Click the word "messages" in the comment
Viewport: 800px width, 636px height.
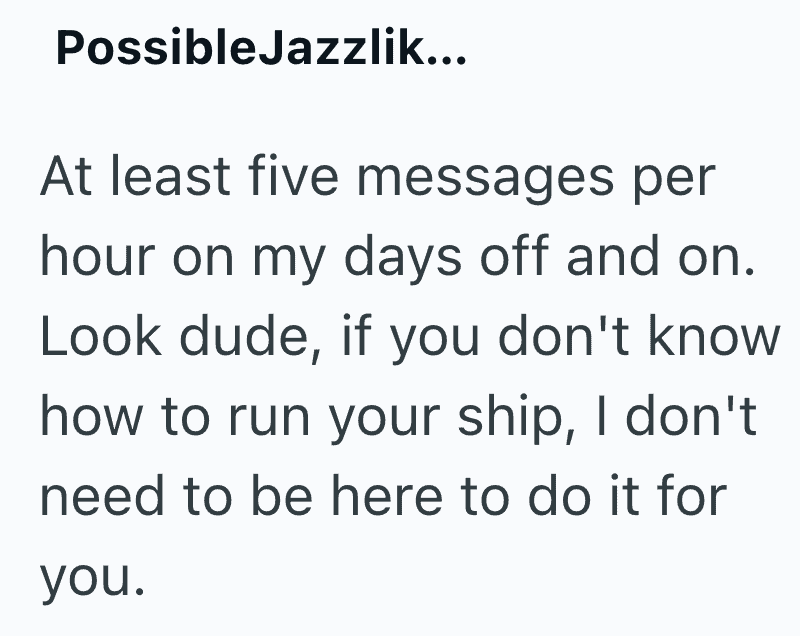pyautogui.click(x=477, y=179)
